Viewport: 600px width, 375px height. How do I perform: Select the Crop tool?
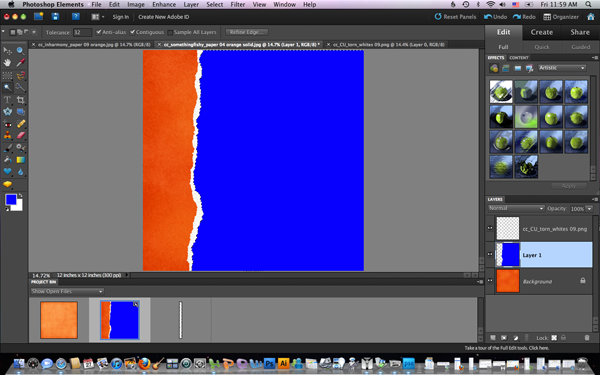pos(20,100)
